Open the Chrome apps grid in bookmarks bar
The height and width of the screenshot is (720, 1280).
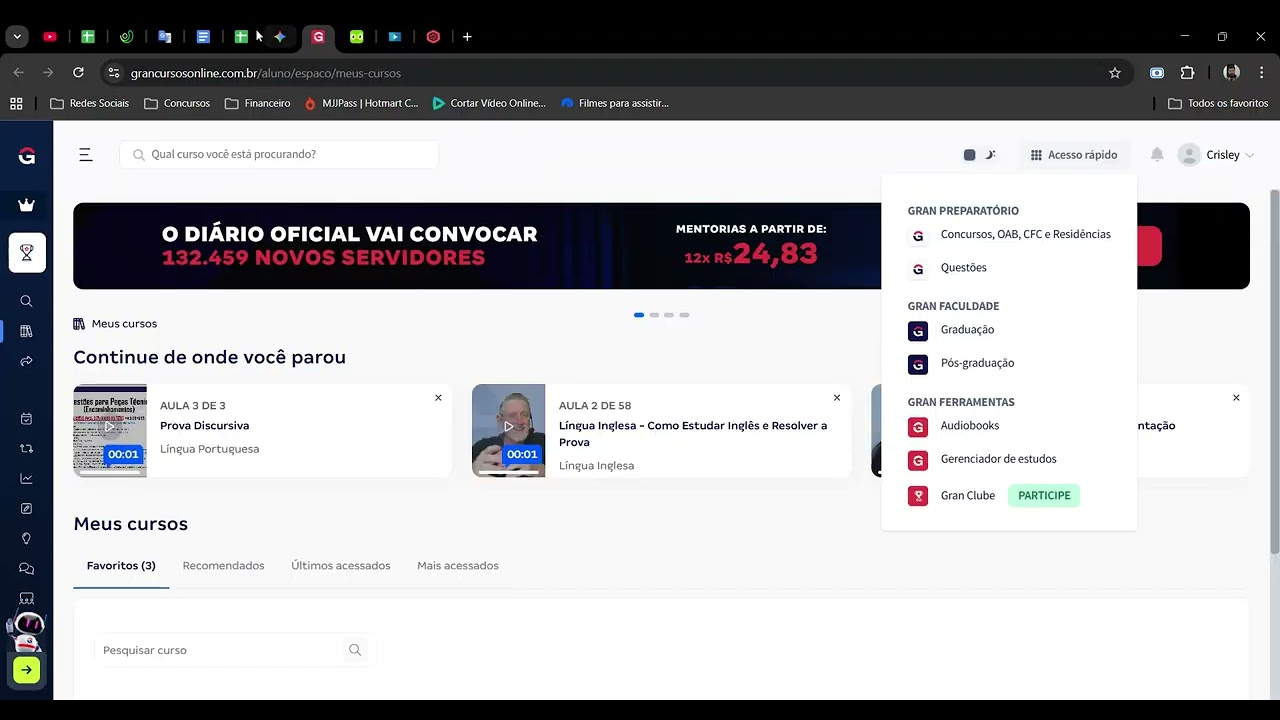[16, 103]
